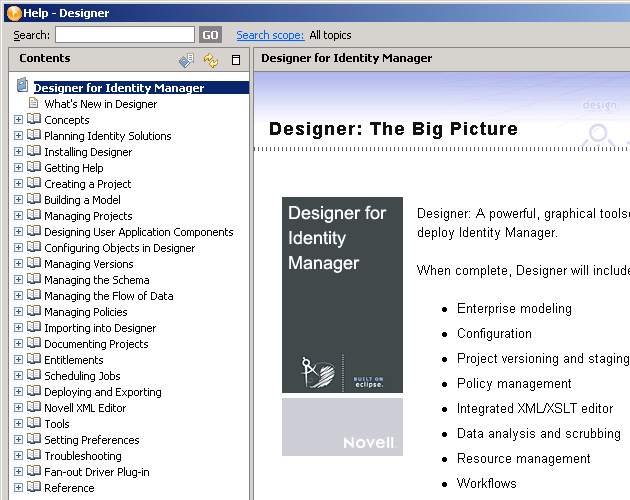Click the Troubleshooting book icon
This screenshot has height=500, width=630.
[34, 455]
